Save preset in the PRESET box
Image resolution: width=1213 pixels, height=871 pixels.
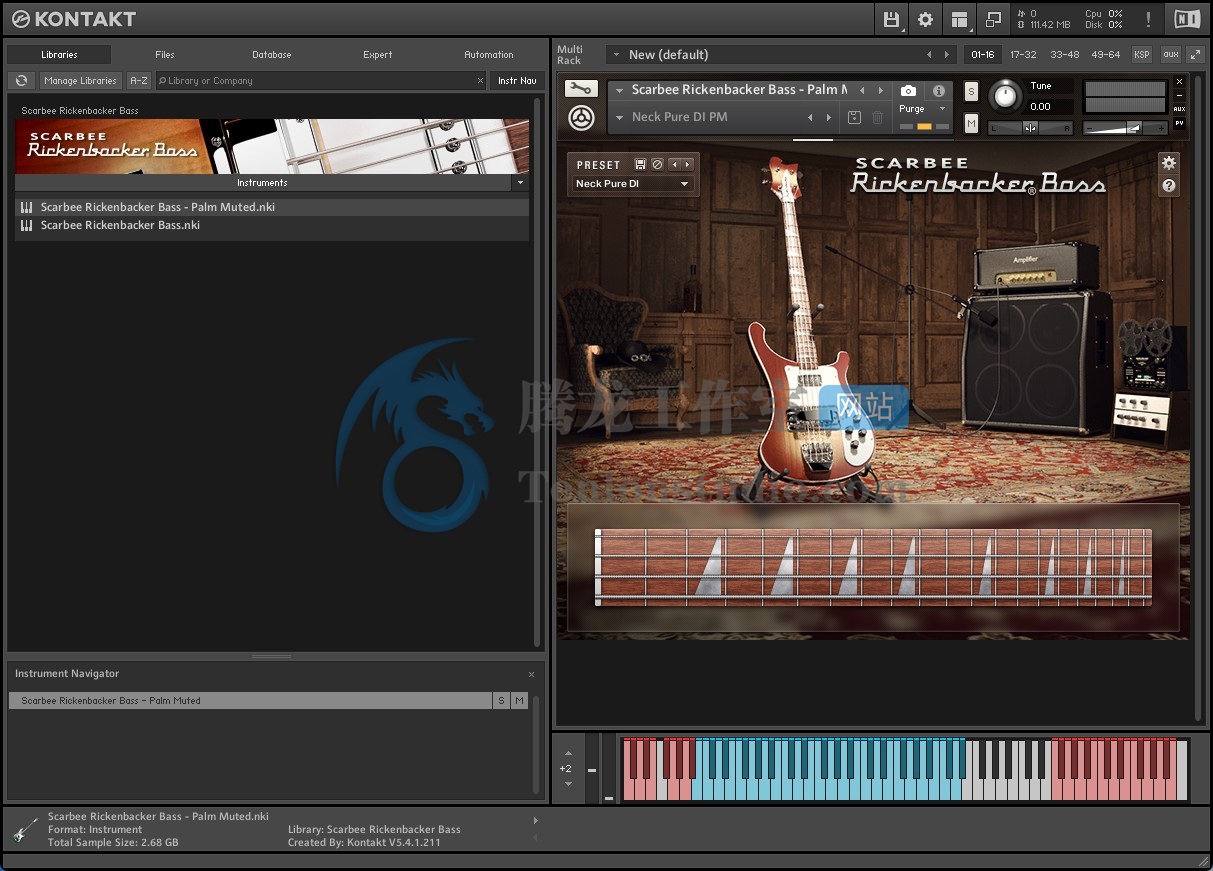(640, 165)
